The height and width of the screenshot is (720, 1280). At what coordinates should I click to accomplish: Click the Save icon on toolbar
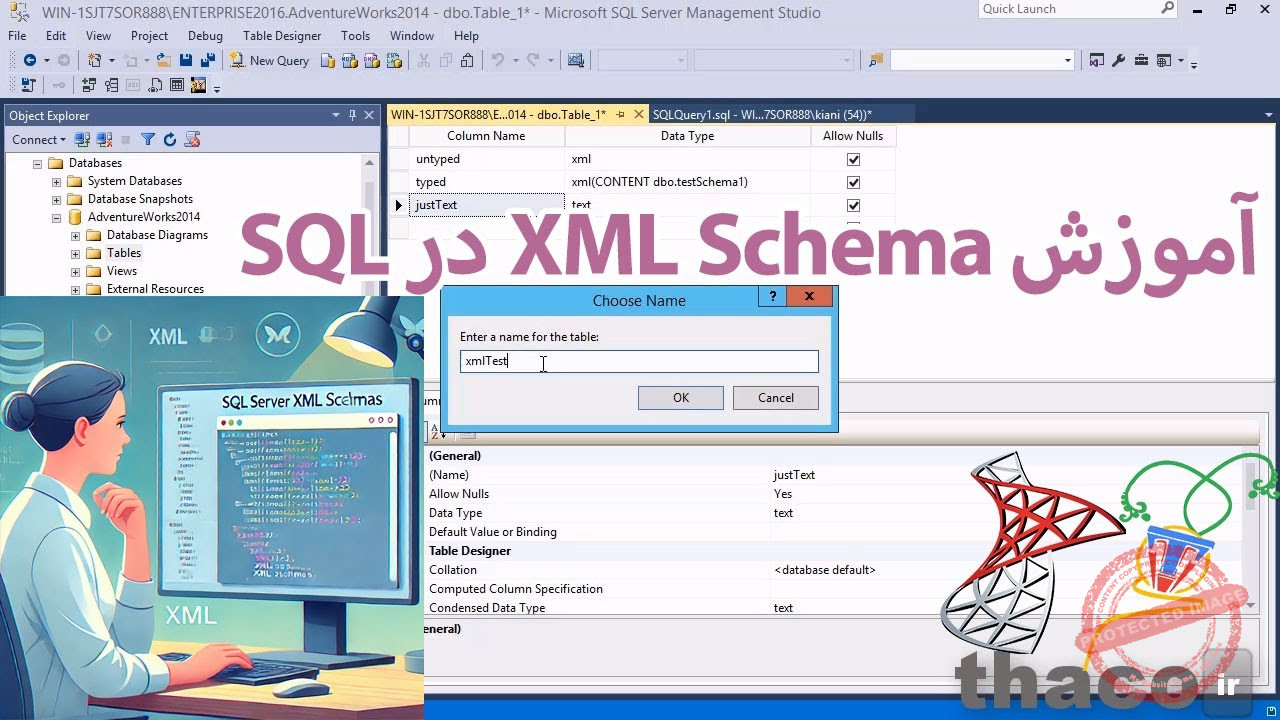coord(185,60)
